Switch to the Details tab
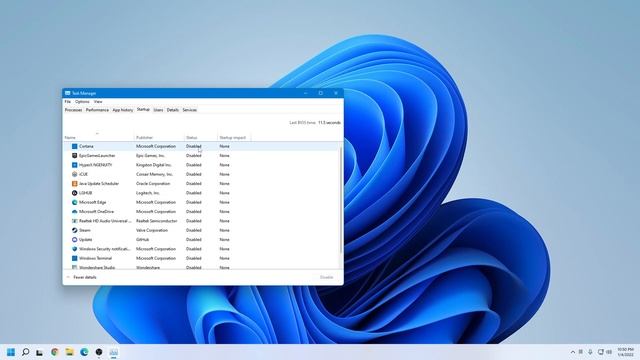This screenshot has width=640, height=360. click(173, 110)
